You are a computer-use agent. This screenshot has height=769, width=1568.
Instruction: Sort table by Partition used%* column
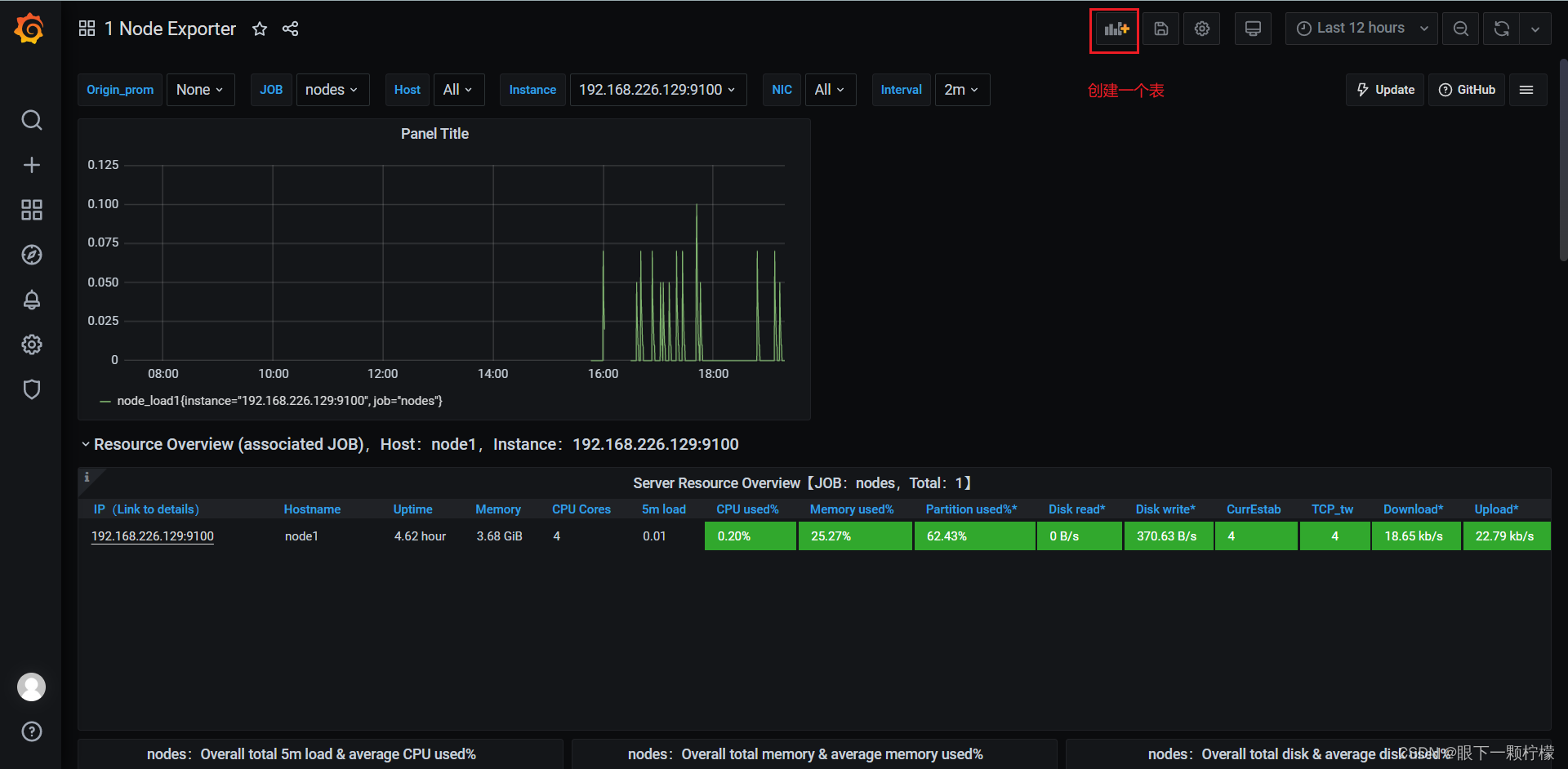(971, 509)
